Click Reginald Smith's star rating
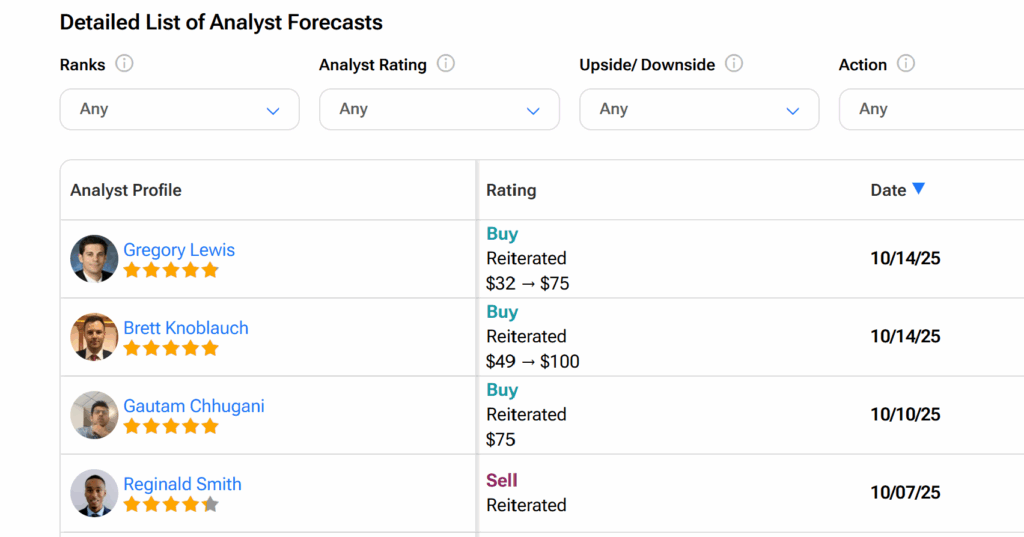 click(x=171, y=505)
